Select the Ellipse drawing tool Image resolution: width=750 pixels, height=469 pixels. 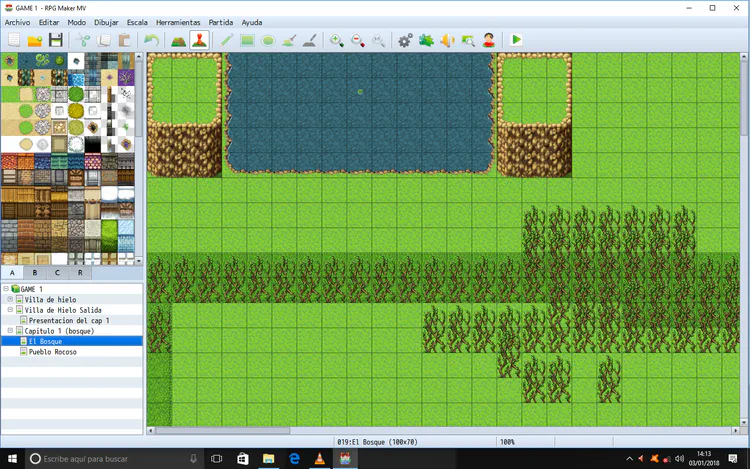tap(268, 40)
